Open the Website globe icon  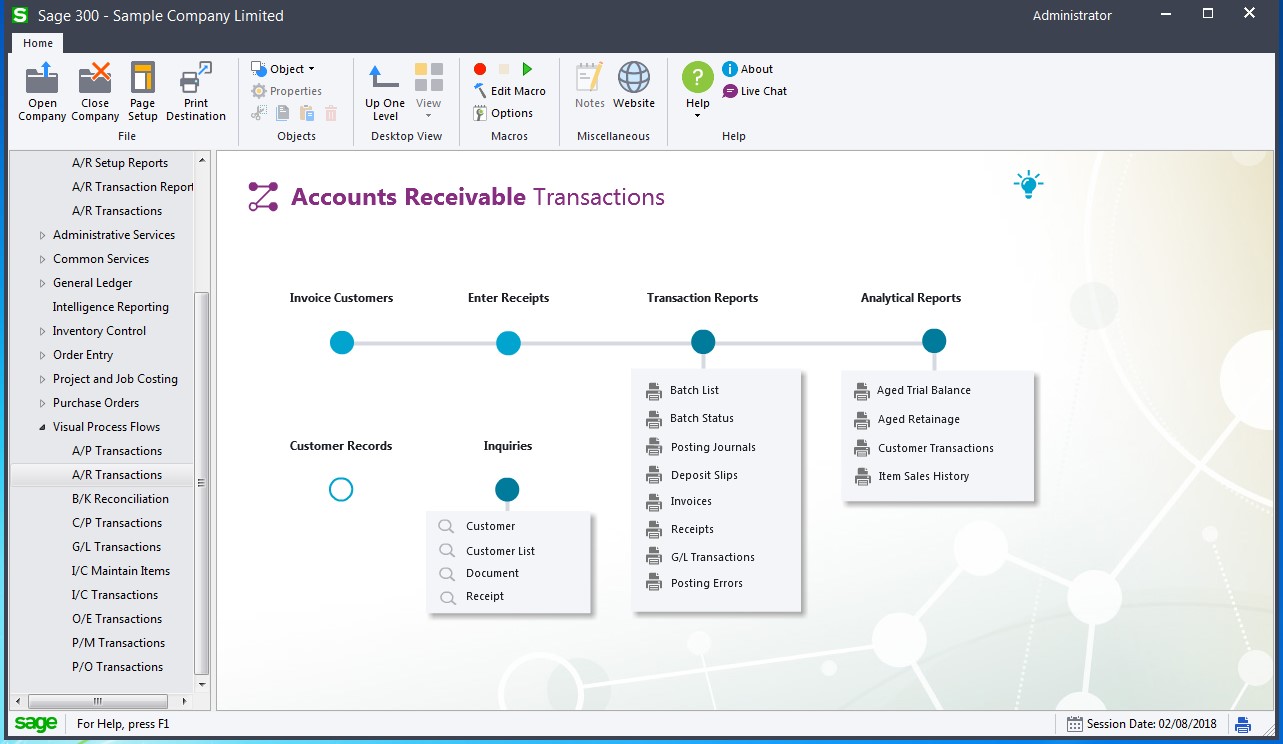[634, 79]
